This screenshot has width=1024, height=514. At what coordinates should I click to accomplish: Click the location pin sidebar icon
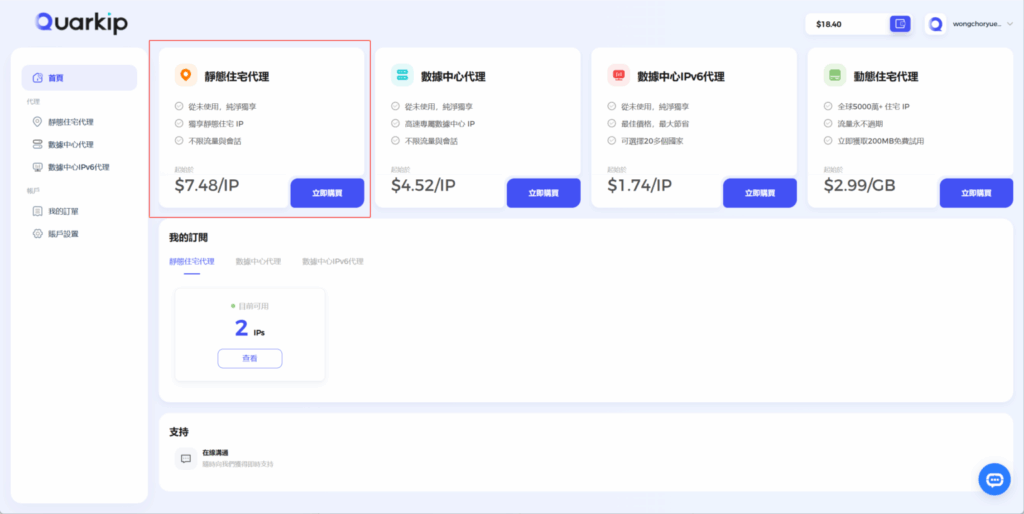pos(37,122)
